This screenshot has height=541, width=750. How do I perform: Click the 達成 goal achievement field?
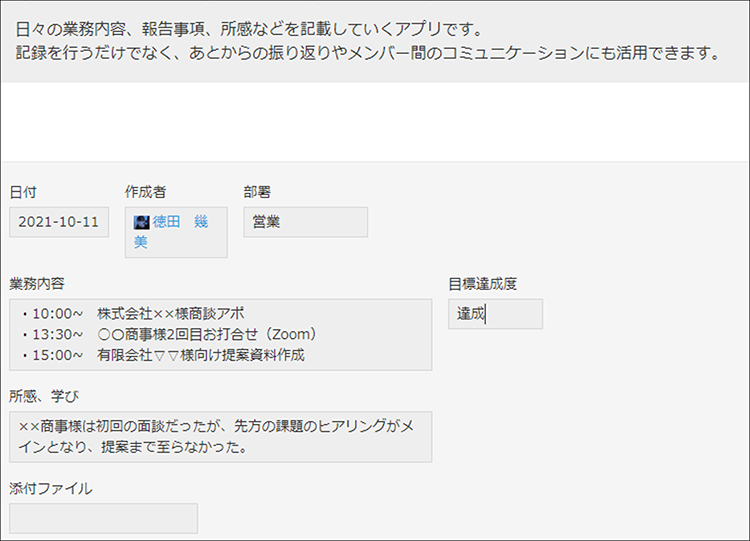pos(496,314)
